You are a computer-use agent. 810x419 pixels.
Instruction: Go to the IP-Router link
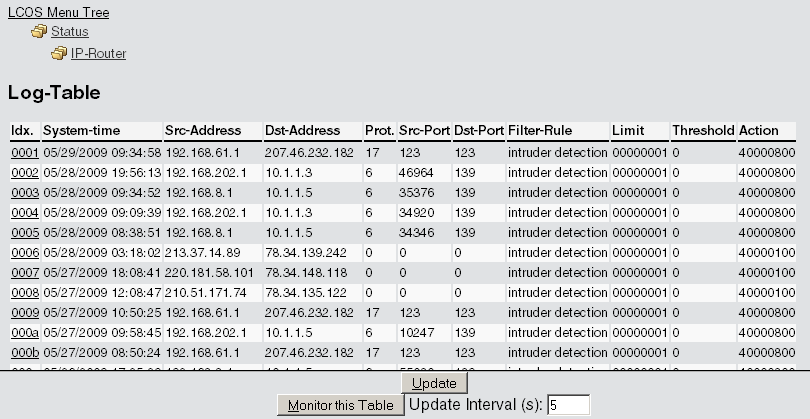[x=98, y=53]
